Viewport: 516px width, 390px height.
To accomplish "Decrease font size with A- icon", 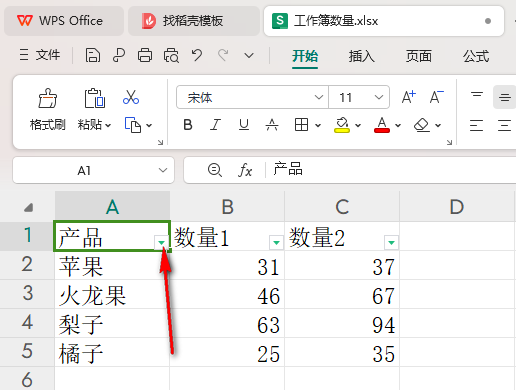I will tap(436, 97).
